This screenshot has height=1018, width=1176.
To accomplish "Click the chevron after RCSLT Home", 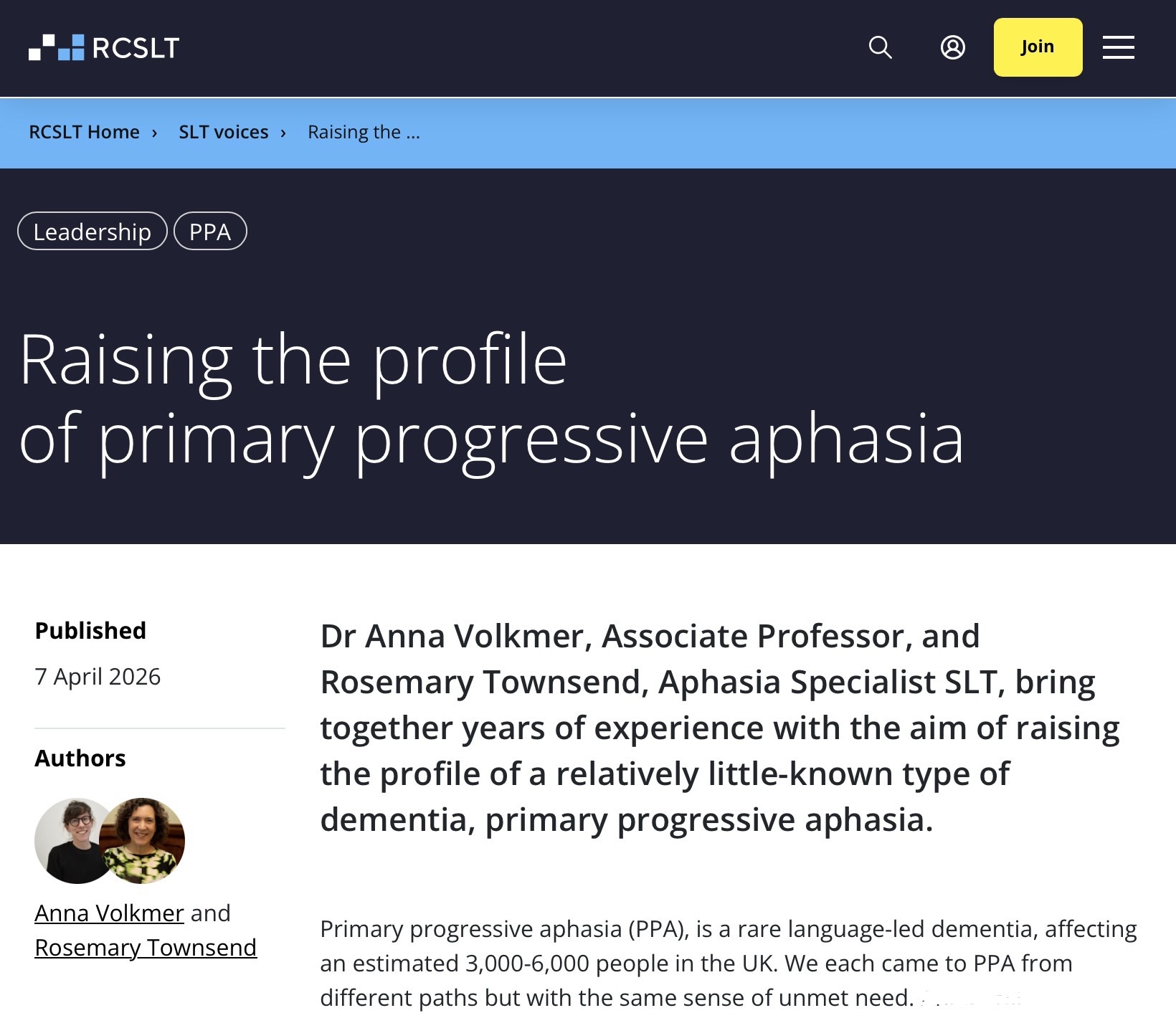I will tap(154, 133).
